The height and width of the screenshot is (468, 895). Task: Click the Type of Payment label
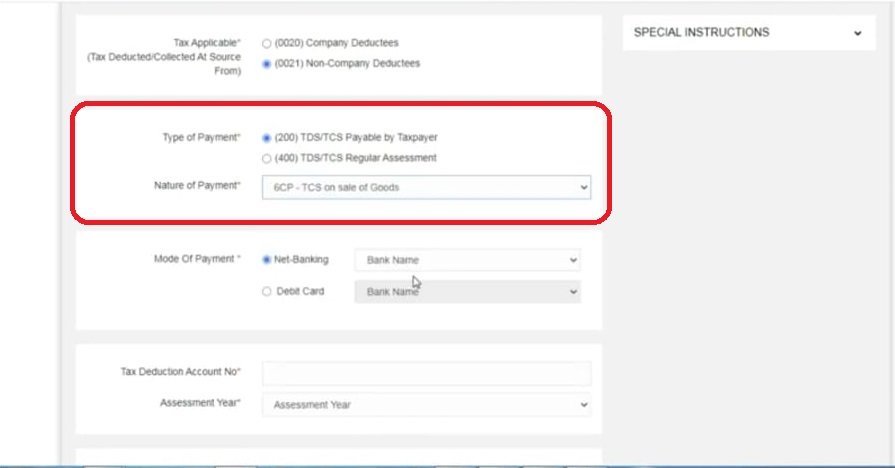[201, 137]
